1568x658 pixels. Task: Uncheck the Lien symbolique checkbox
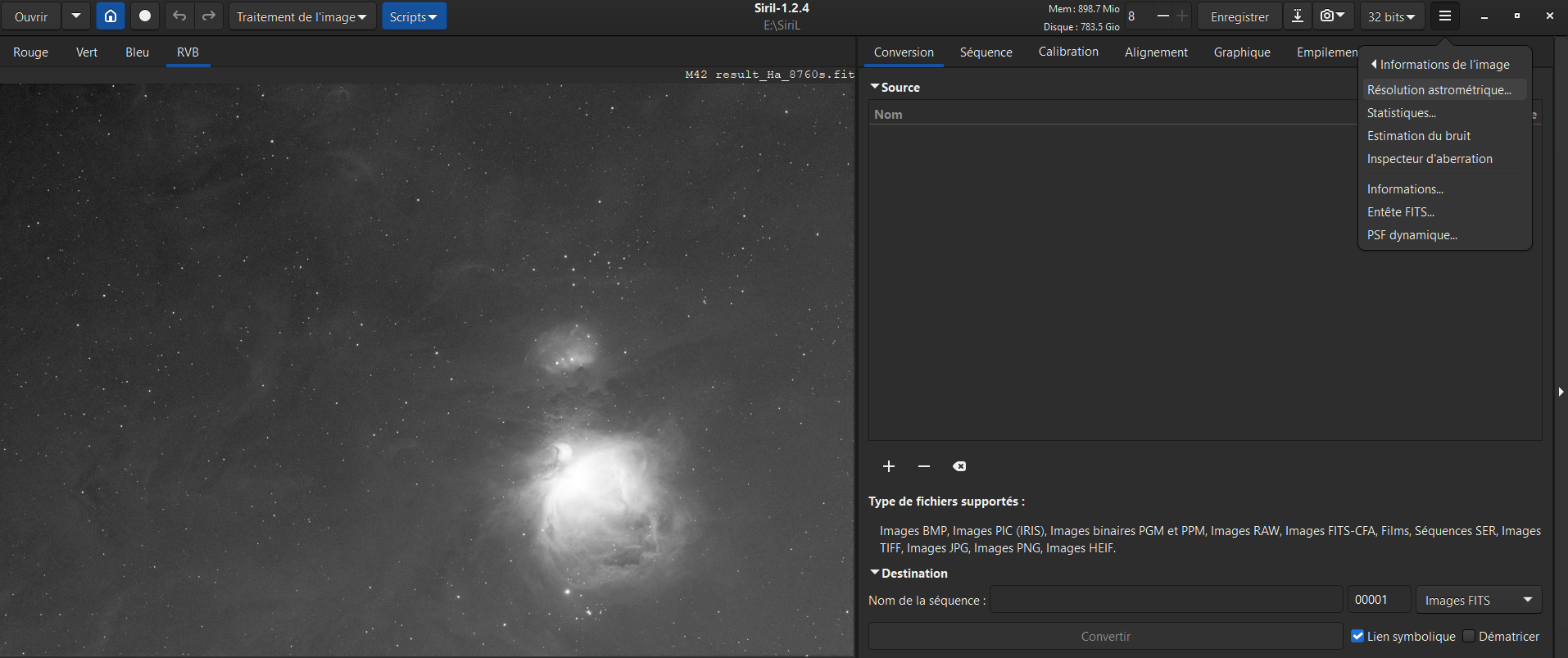coord(1357,636)
